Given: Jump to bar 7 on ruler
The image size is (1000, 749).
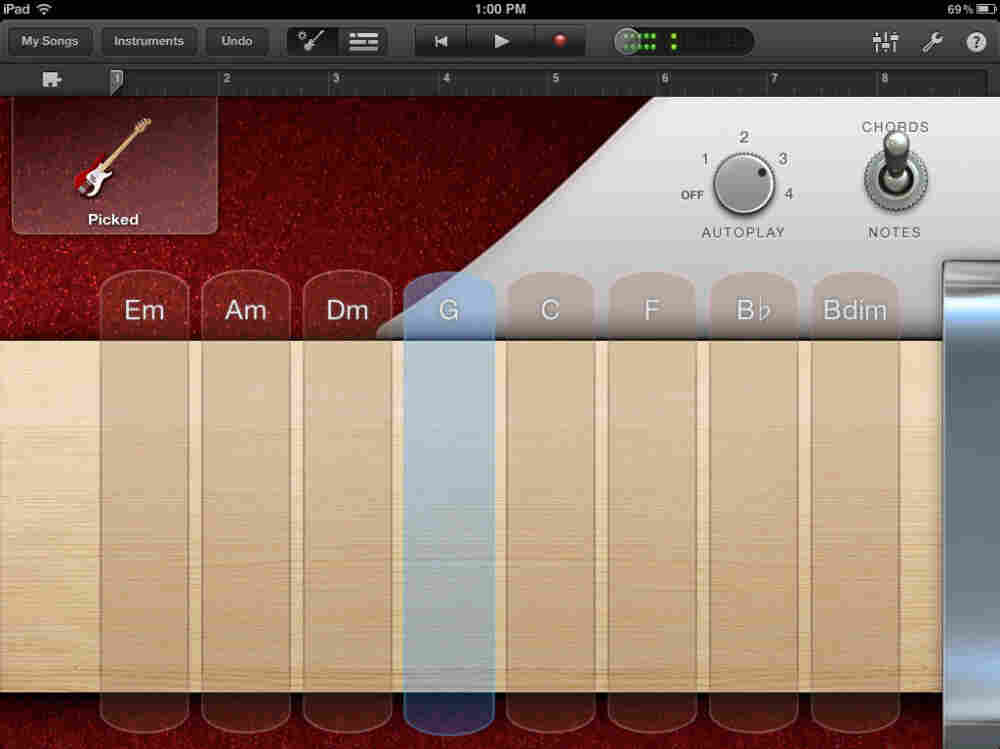Looking at the screenshot, I should click(774, 78).
